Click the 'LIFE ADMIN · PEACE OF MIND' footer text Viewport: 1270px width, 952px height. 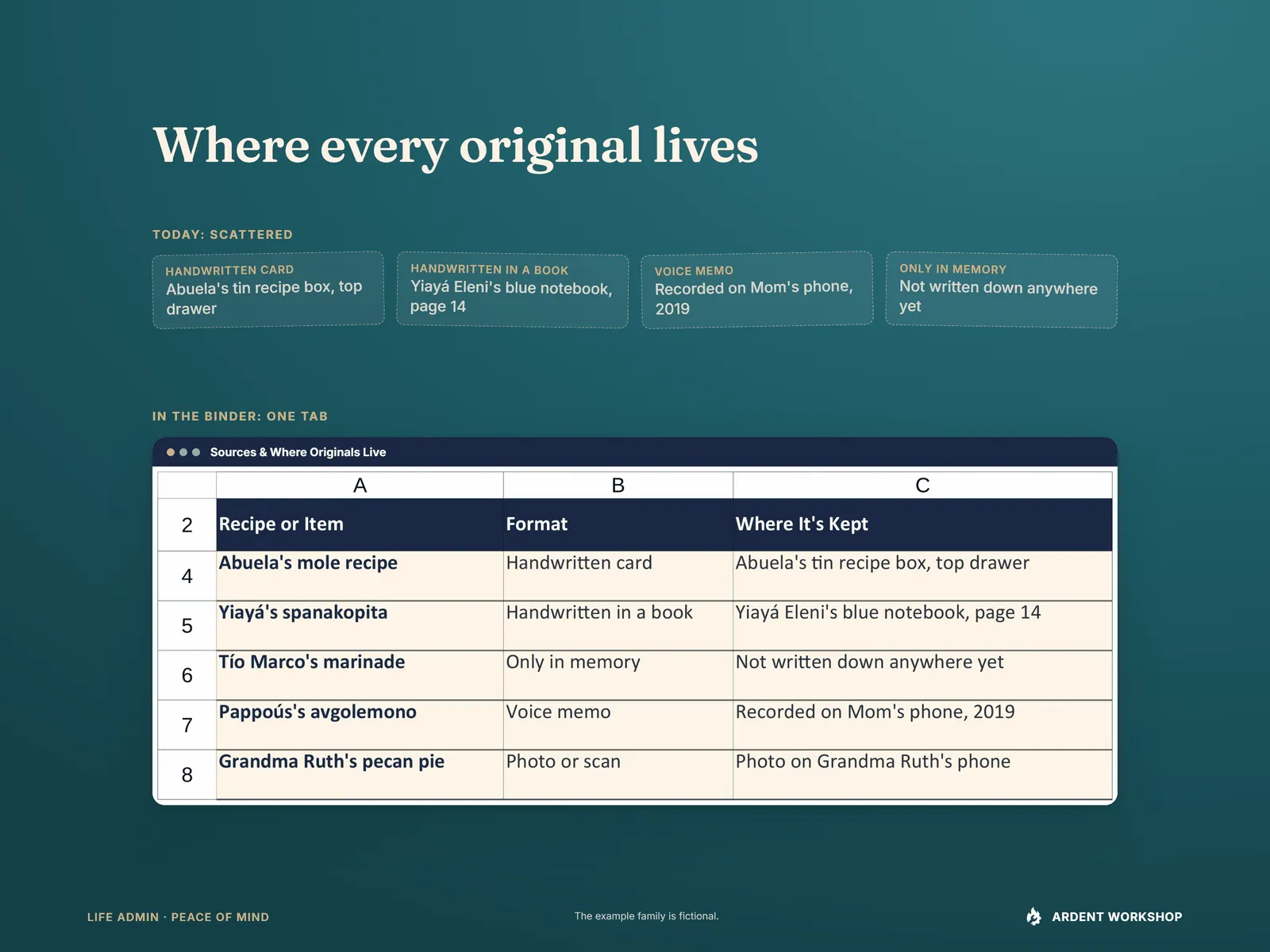(178, 917)
